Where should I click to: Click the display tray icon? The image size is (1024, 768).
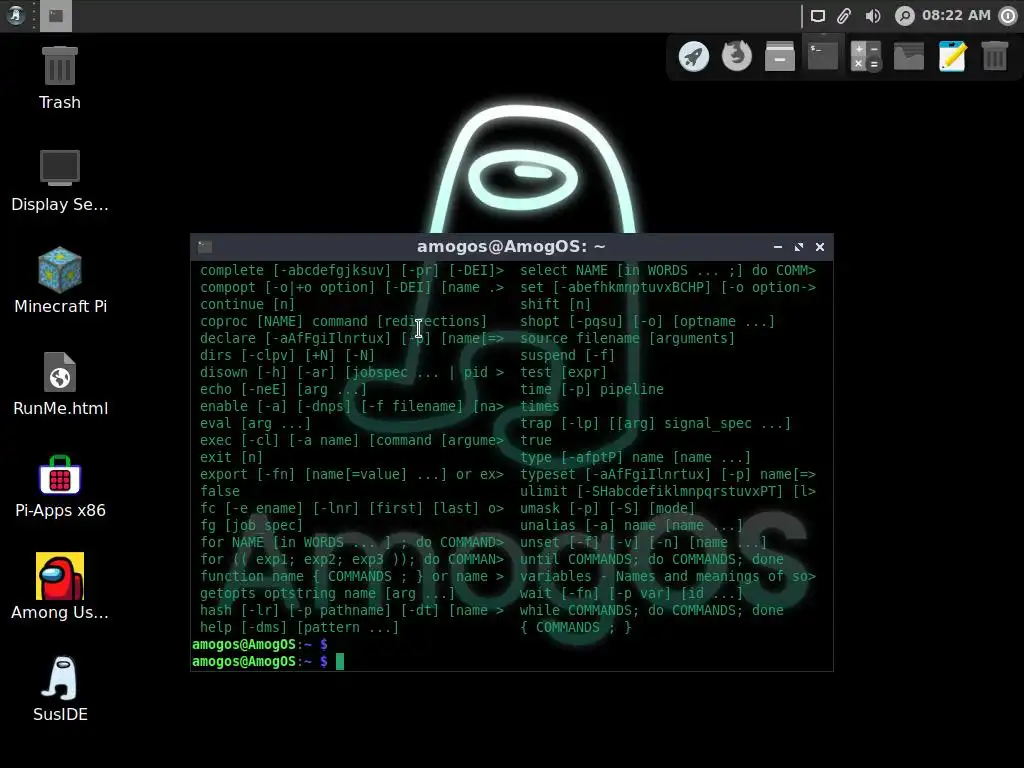click(x=818, y=16)
